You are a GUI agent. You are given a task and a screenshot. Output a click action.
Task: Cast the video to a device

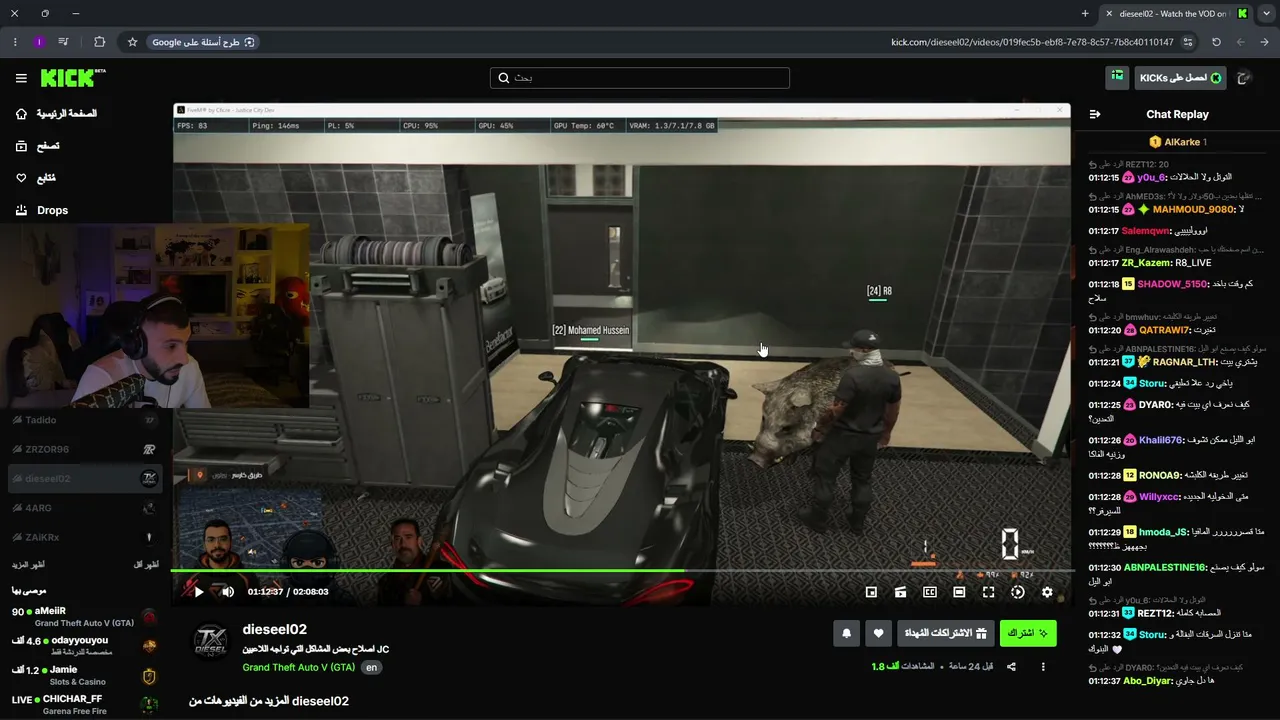[x=900, y=592]
